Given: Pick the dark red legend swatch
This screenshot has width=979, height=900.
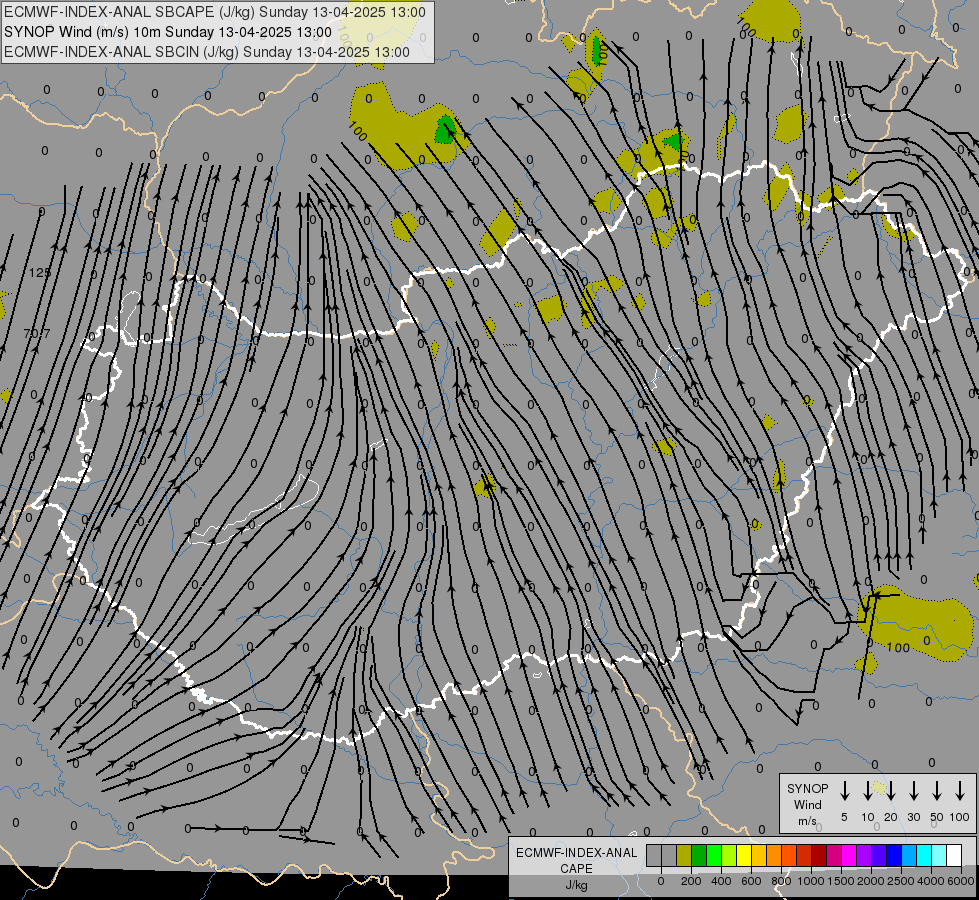Looking at the screenshot, I should click(x=819, y=855).
